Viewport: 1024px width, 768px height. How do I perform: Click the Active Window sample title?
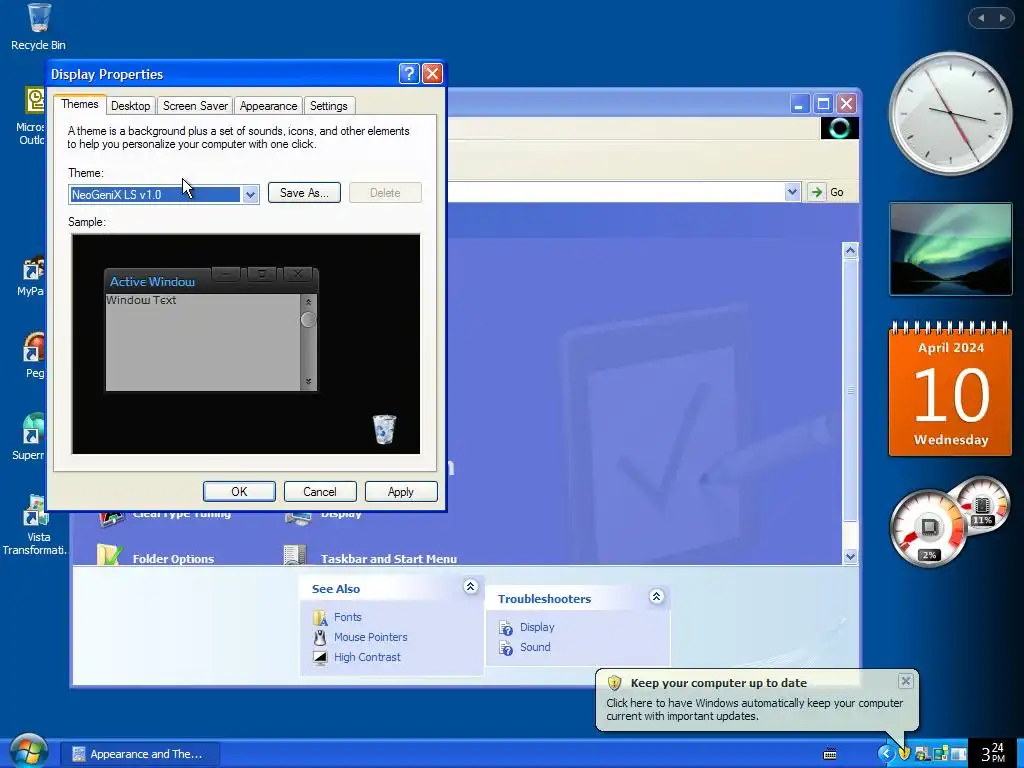(152, 282)
